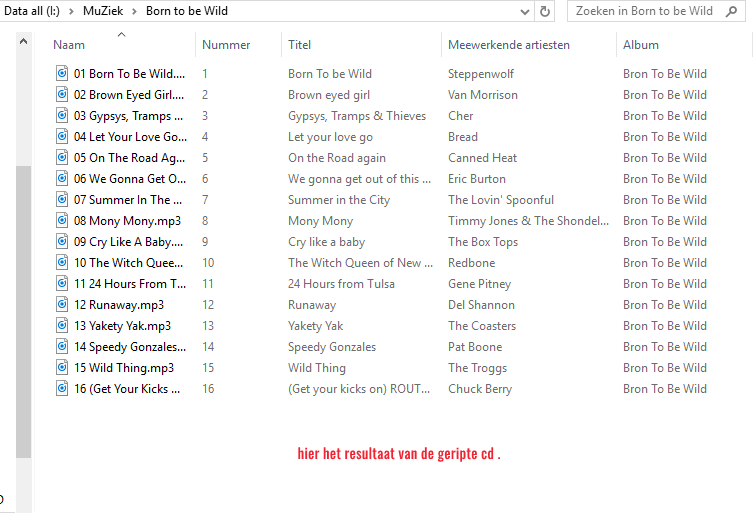This screenshot has height=513, width=753.
Task: Click the mp3 icon of 03 Gypsys, Tramps
Action: click(62, 115)
